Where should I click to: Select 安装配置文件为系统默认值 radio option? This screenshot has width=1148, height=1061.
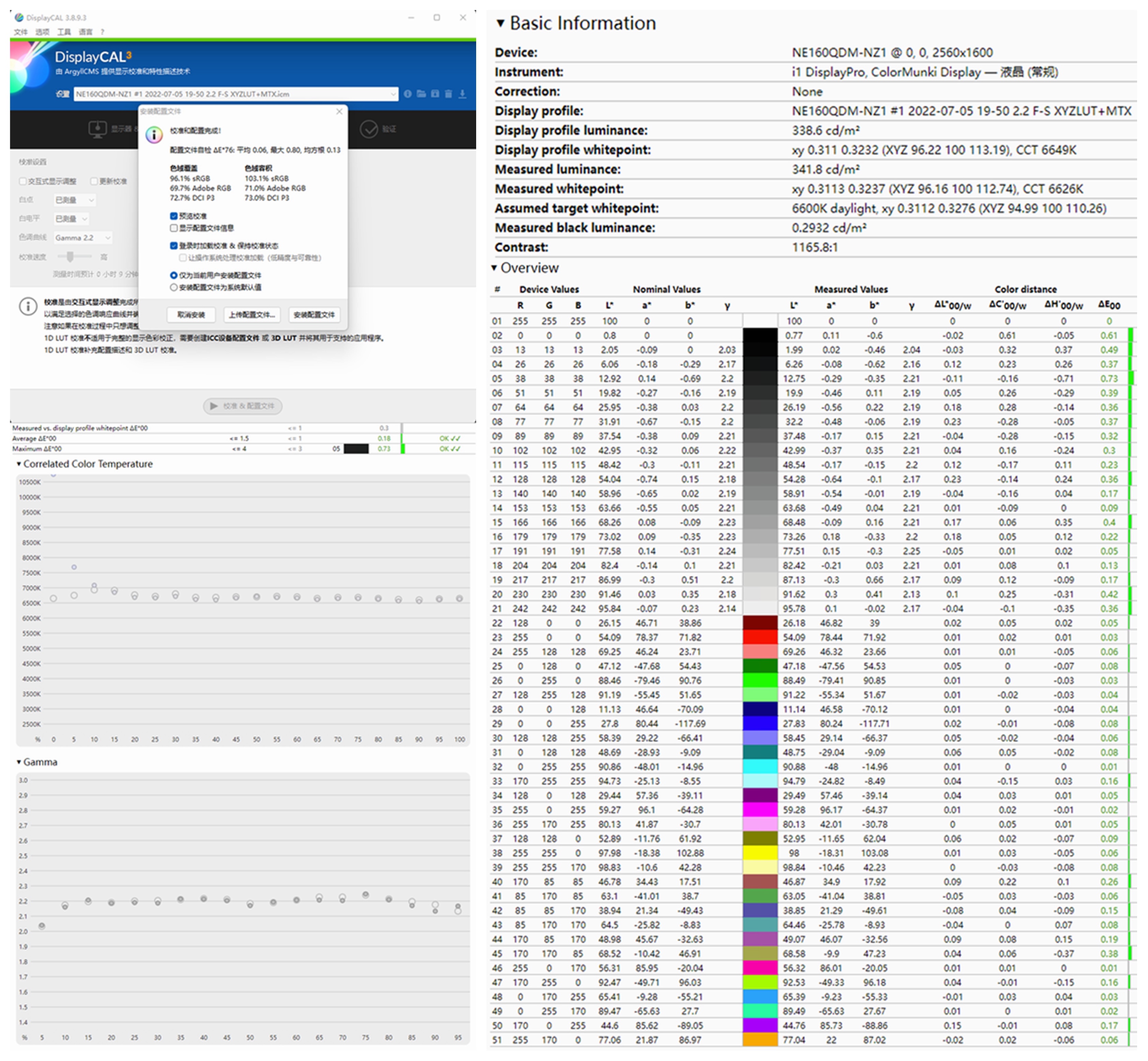pos(174,287)
